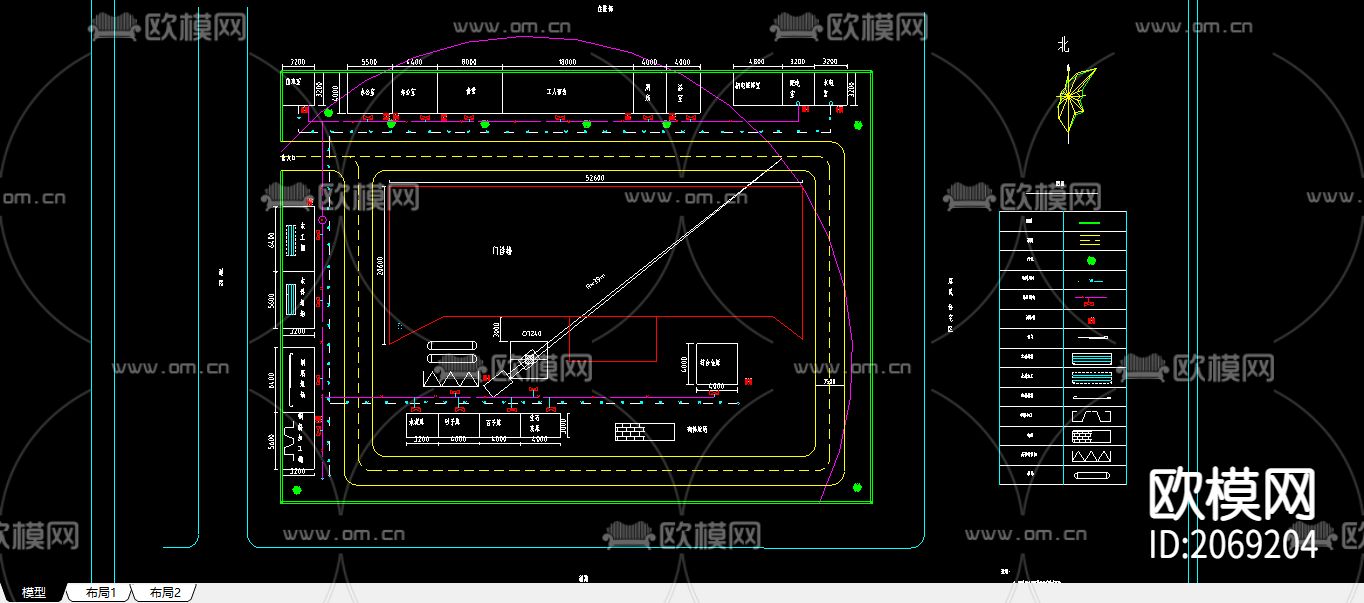1364x603 pixels.
Task: Pick the zigzag symbol in legend table
Action: click(x=1091, y=456)
